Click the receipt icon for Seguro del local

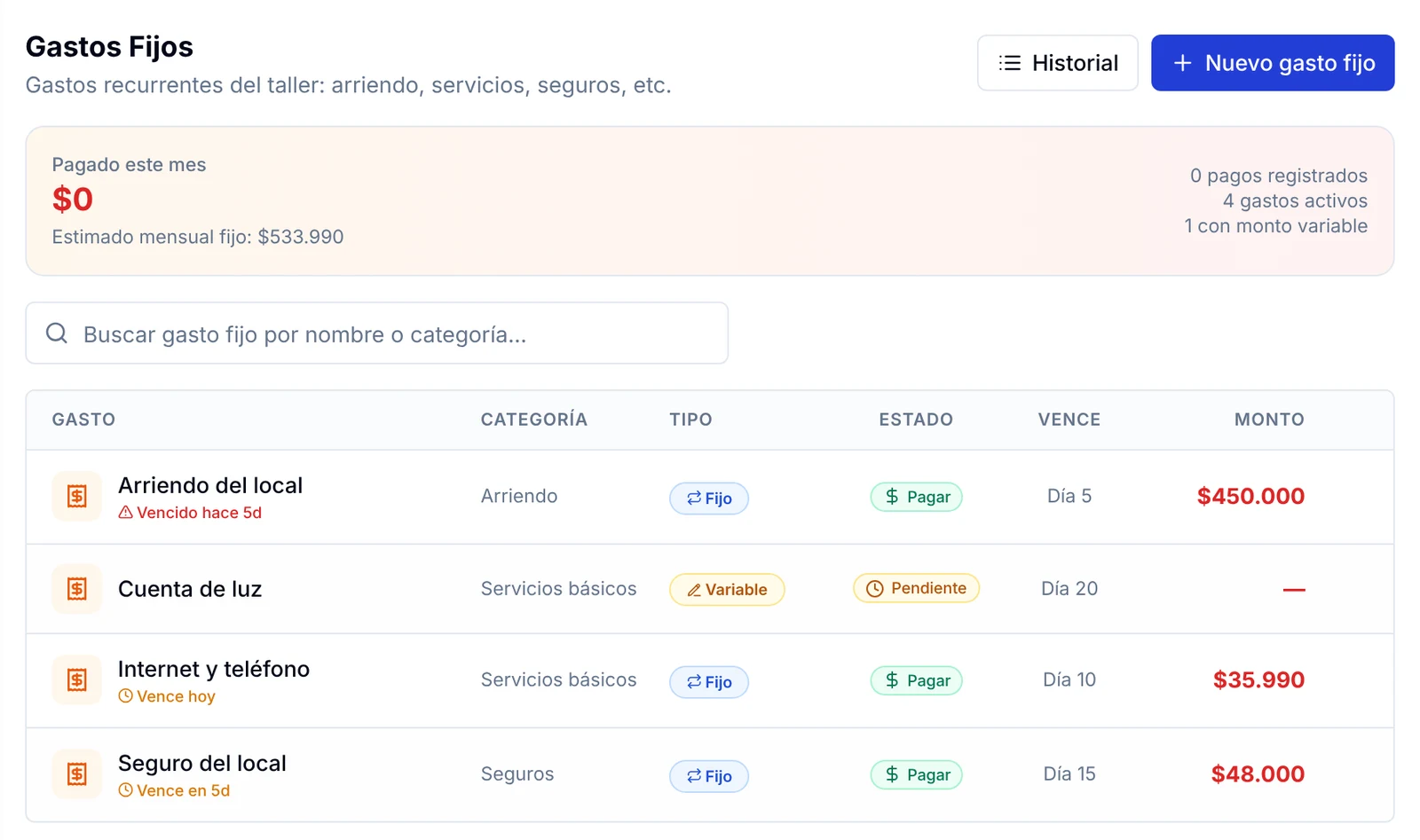pyautogui.click(x=77, y=774)
